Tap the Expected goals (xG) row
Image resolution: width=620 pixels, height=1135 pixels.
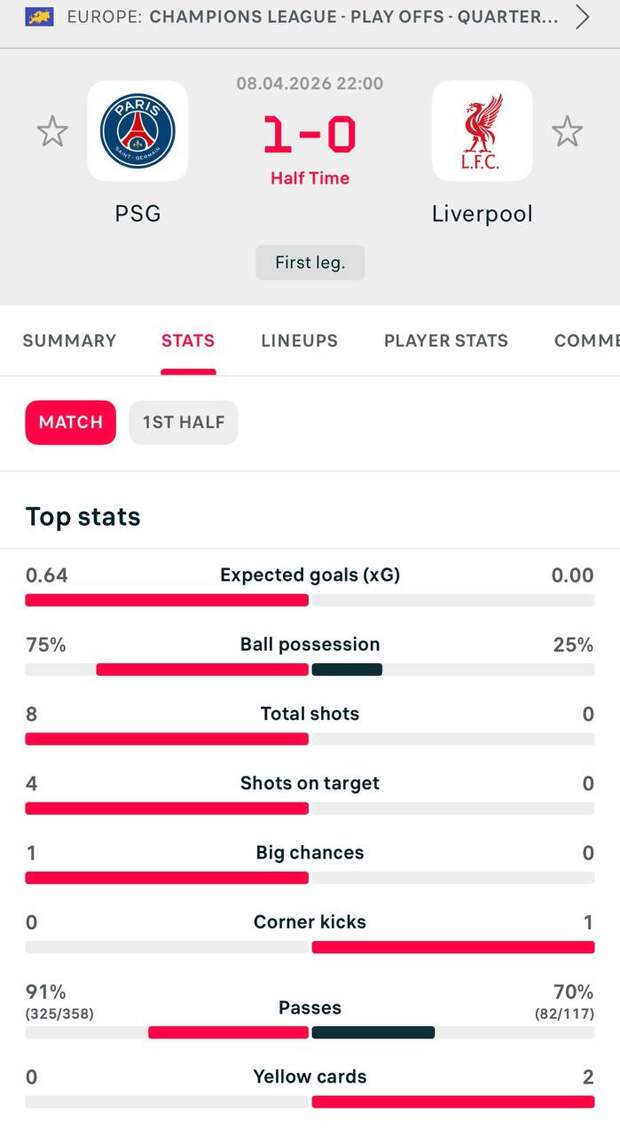point(310,575)
